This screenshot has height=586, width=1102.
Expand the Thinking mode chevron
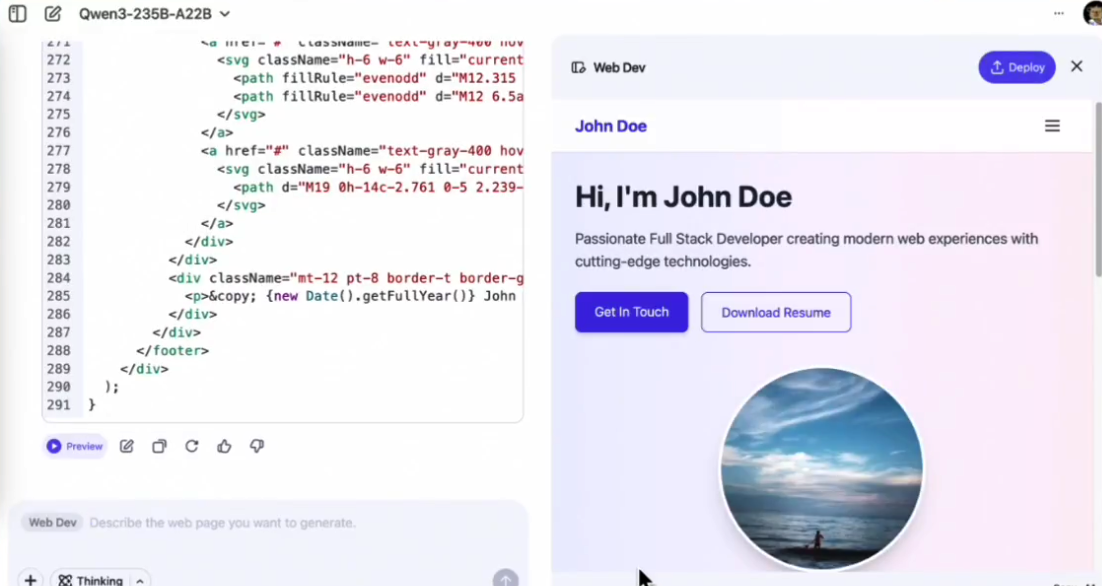click(141, 580)
